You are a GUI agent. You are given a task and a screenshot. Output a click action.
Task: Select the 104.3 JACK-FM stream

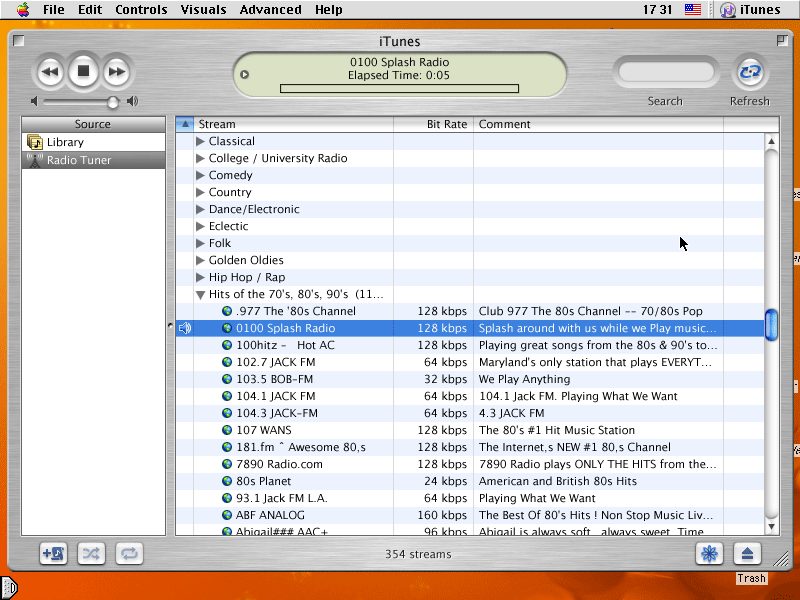pyautogui.click(x=470, y=413)
